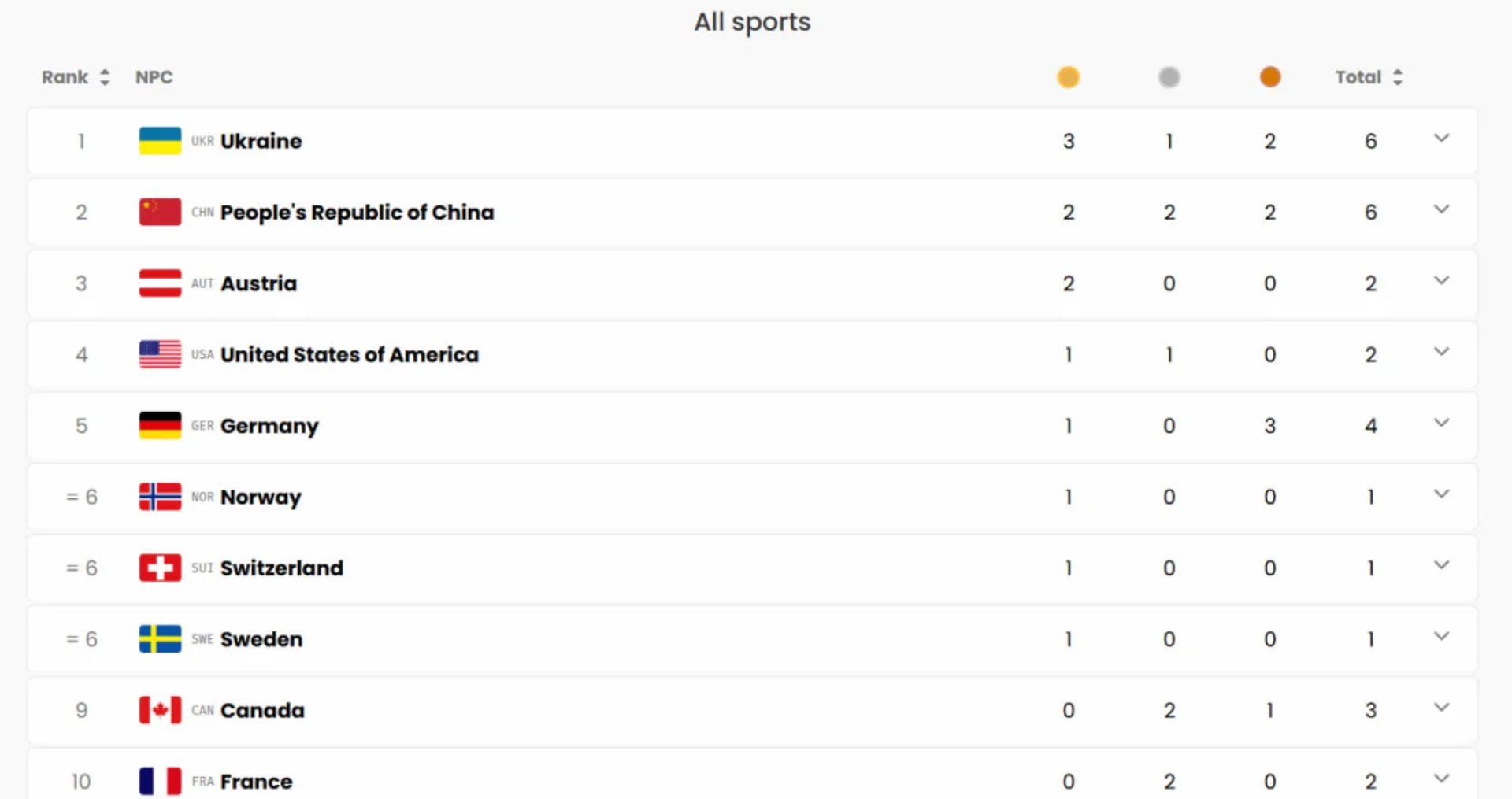This screenshot has height=799, width=1512.
Task: Click the bronze medal column icon
Action: [x=1269, y=77]
